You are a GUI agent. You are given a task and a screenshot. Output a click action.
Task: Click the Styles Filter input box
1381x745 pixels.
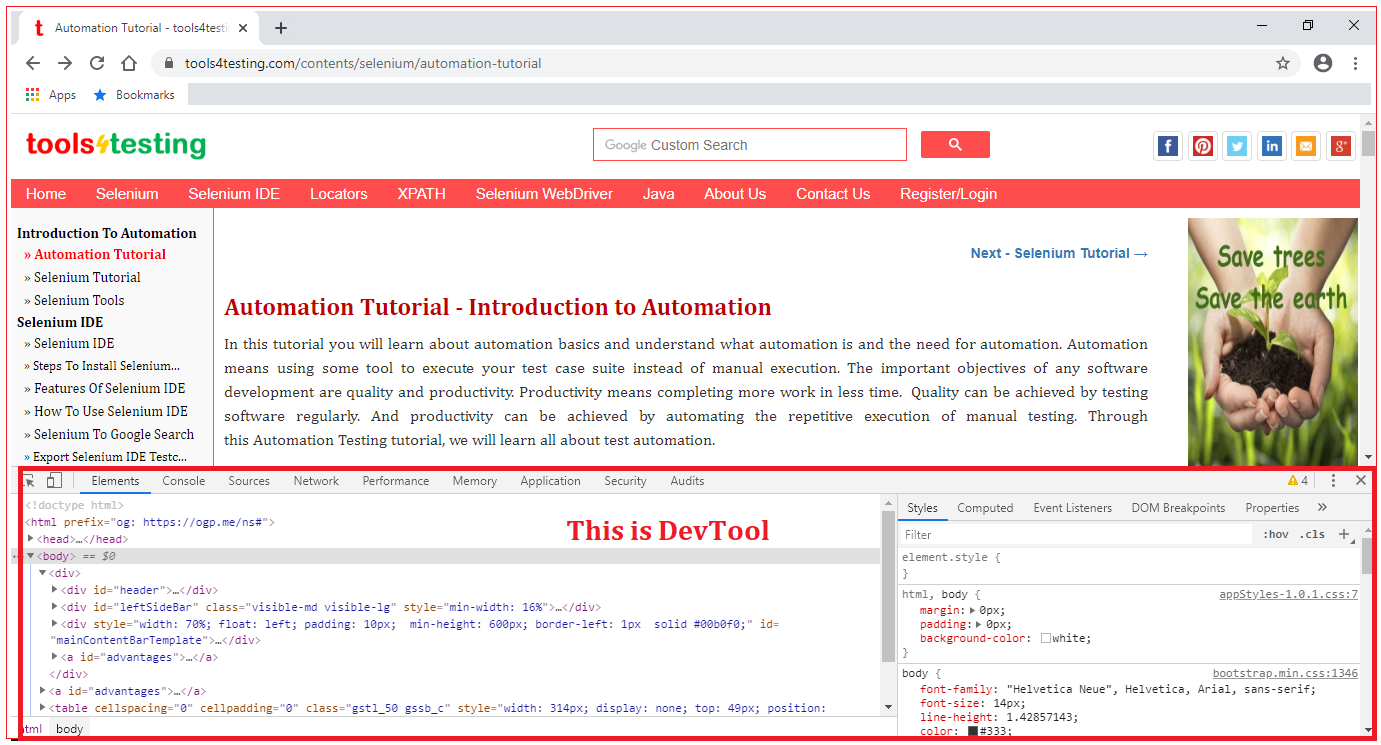click(1075, 535)
